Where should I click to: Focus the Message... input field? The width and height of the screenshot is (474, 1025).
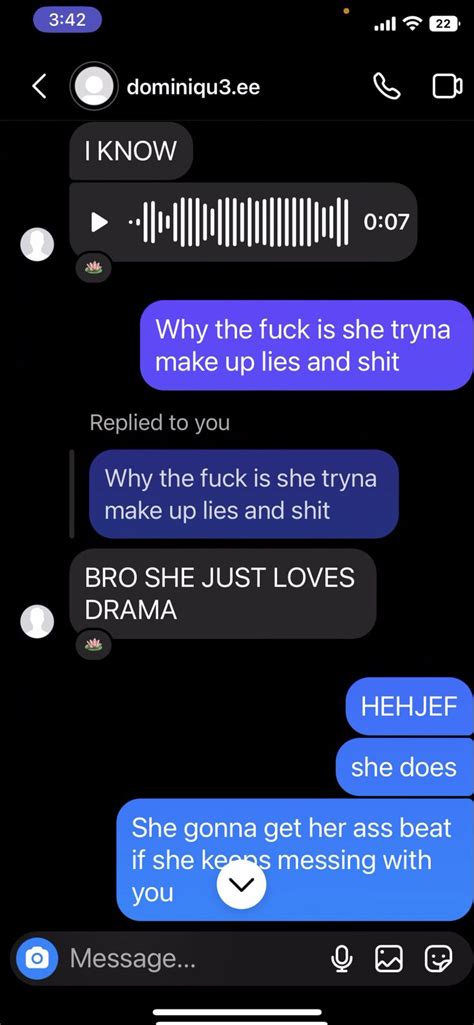click(196, 959)
